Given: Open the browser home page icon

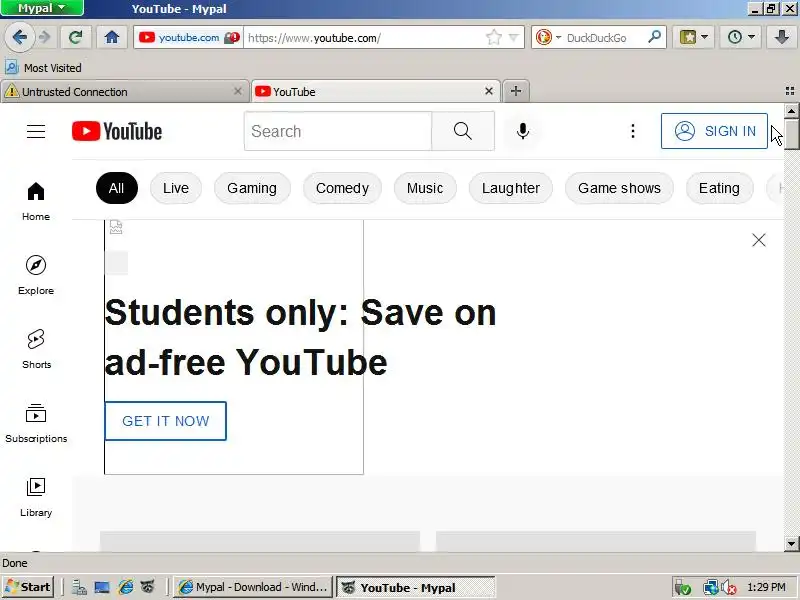Looking at the screenshot, I should pyautogui.click(x=112, y=37).
